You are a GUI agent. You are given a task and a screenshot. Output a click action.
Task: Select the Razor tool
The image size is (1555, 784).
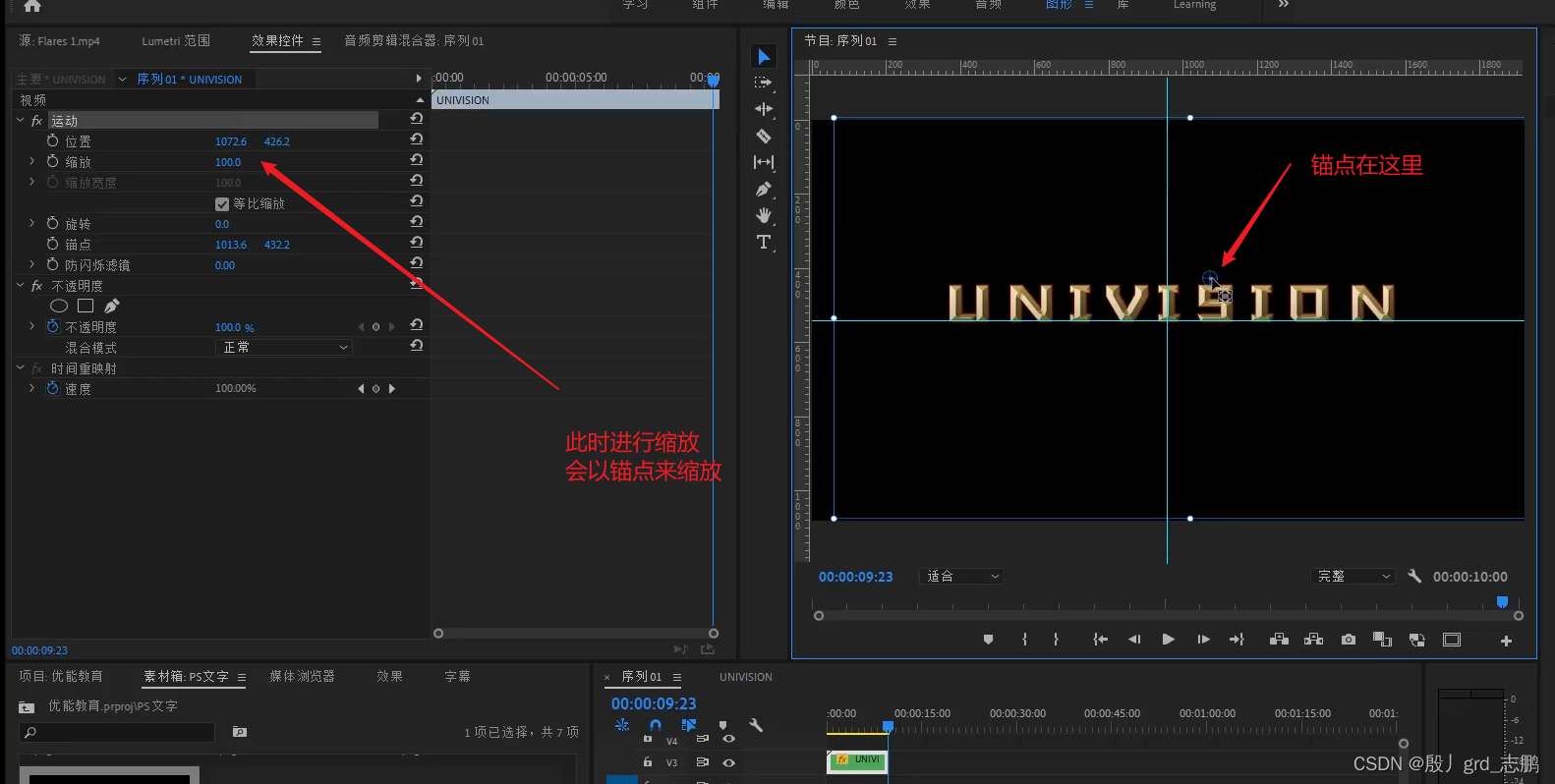764,136
